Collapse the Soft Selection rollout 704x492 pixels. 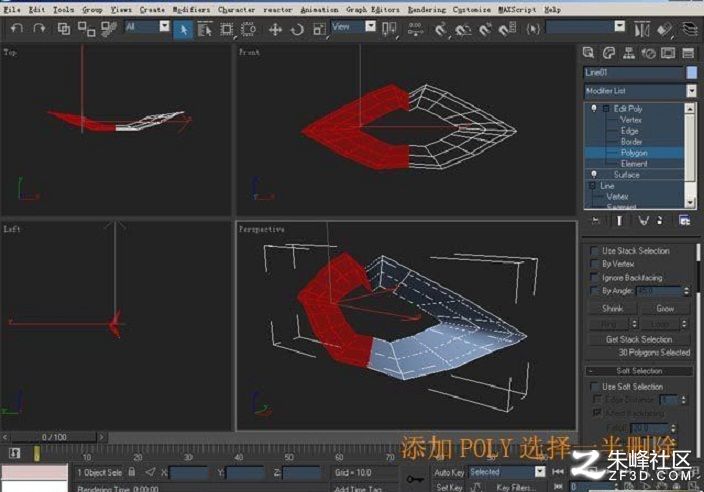pyautogui.click(x=639, y=371)
